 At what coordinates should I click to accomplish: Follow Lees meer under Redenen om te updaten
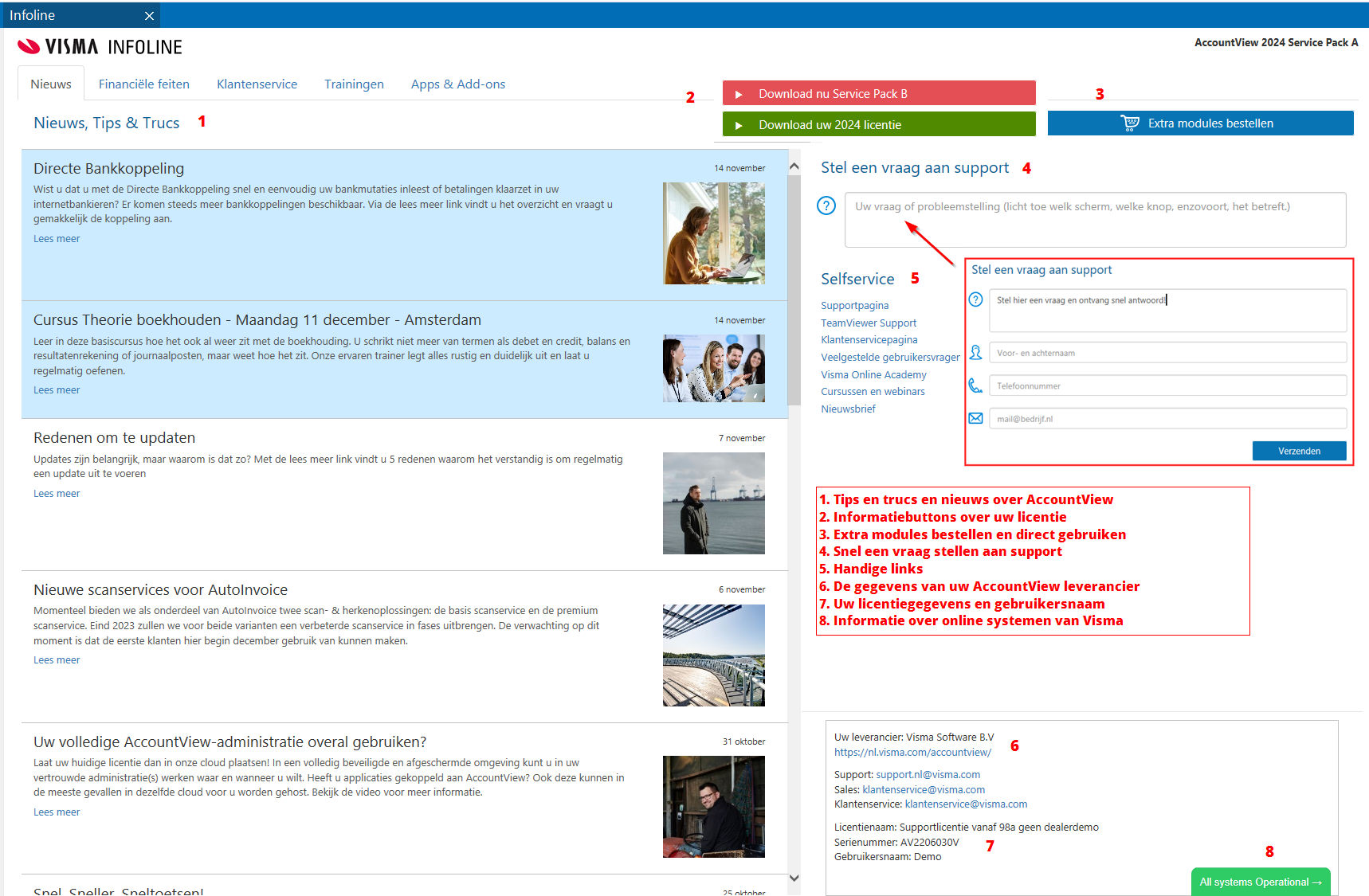pyautogui.click(x=57, y=494)
